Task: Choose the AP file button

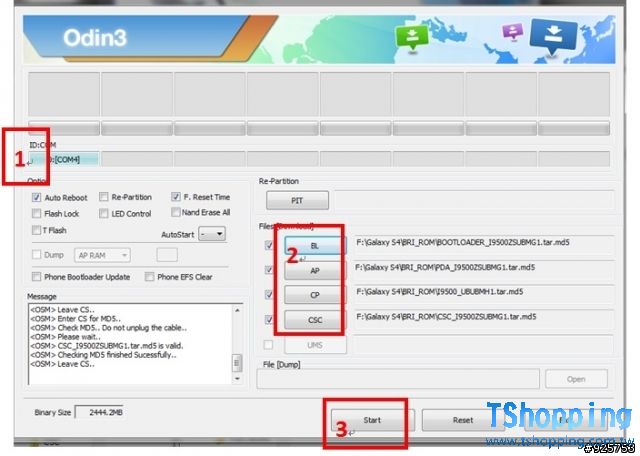Action: (315, 270)
